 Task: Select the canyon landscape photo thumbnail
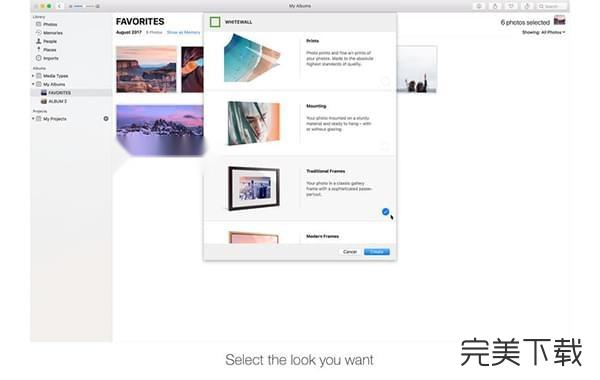click(x=147, y=69)
